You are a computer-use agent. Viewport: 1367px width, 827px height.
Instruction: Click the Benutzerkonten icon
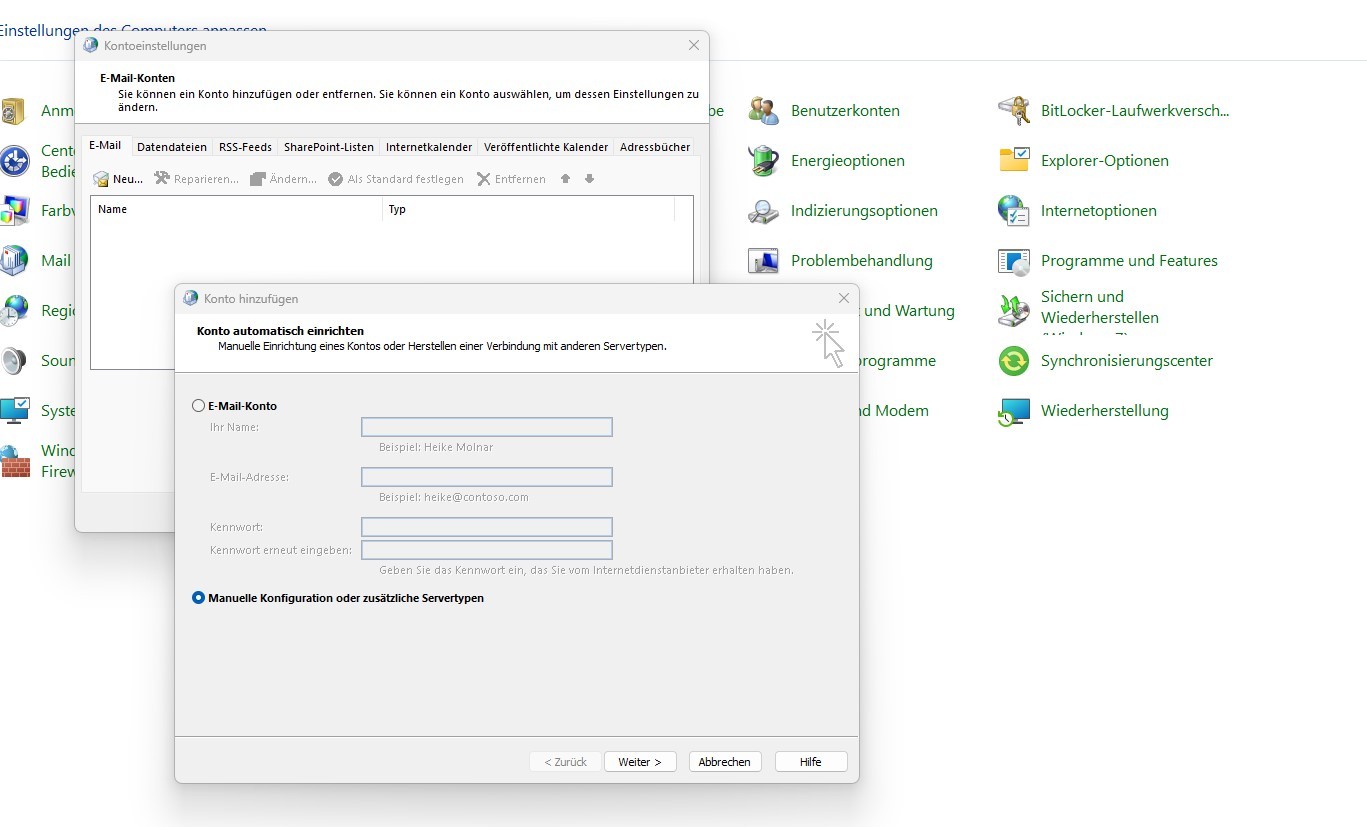pyautogui.click(x=764, y=111)
